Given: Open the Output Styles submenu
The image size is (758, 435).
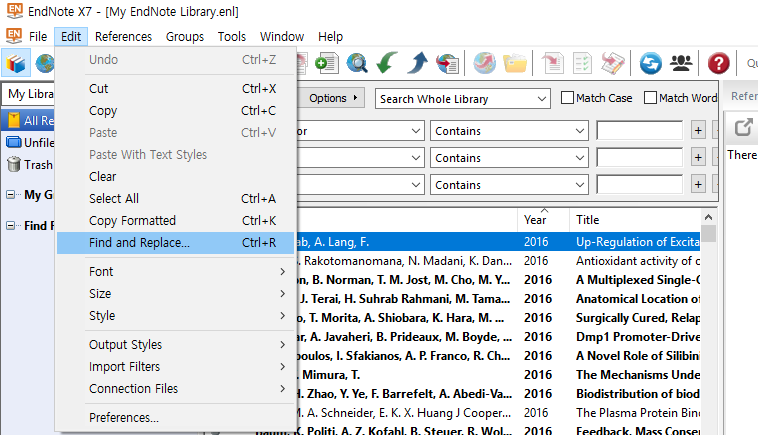Looking at the screenshot, I should pos(175,345).
